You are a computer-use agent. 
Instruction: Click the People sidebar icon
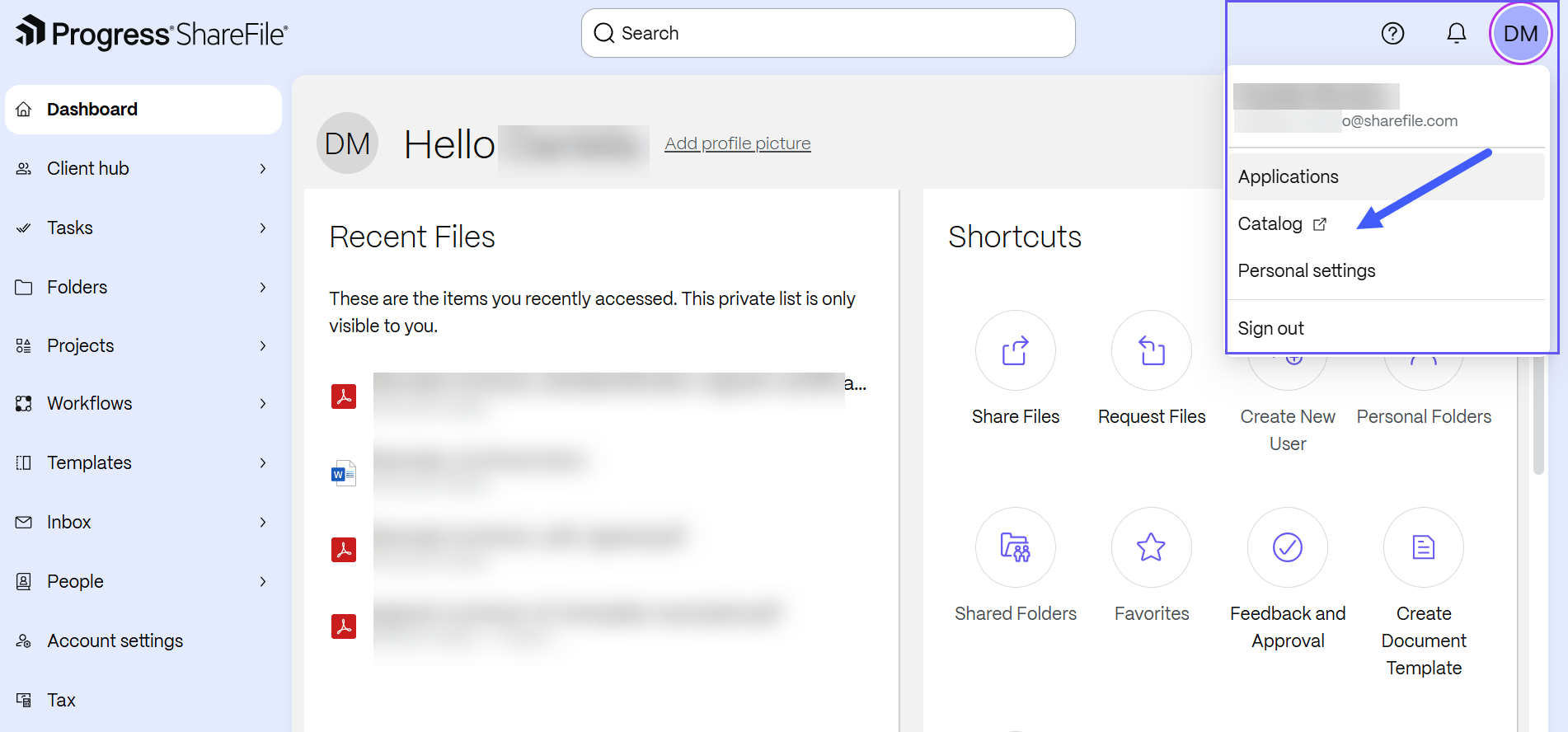(x=24, y=582)
